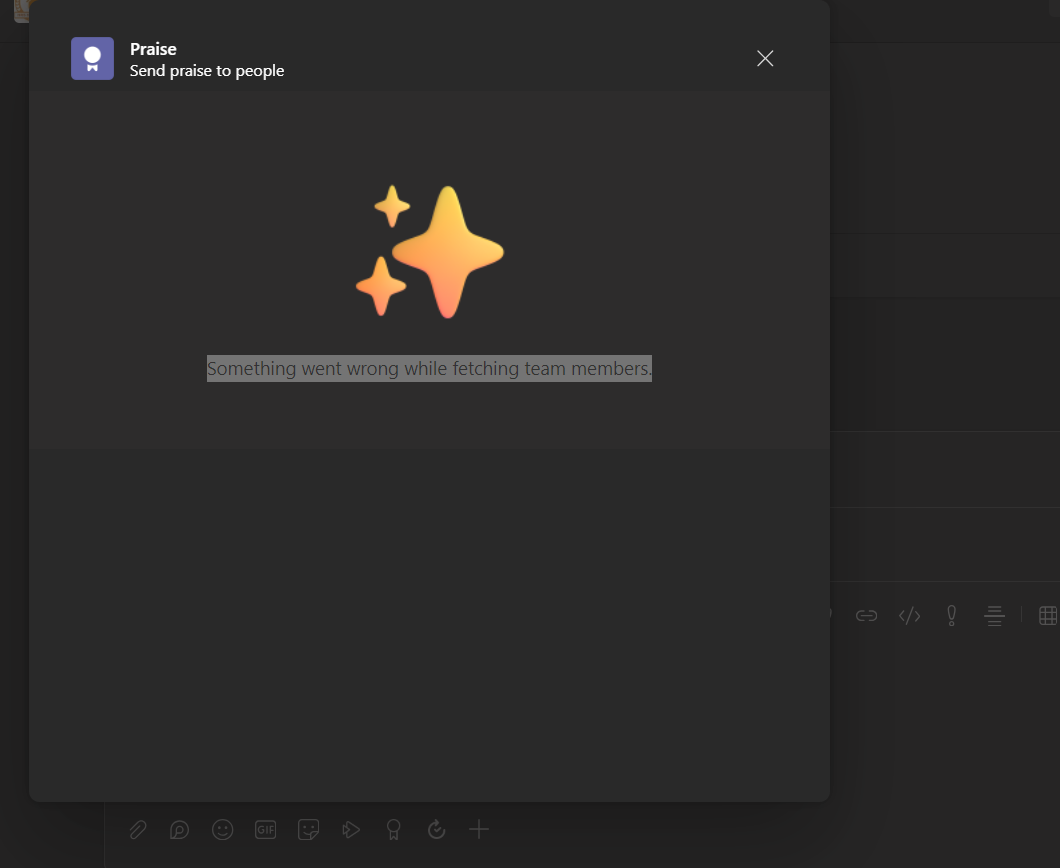Click the Praise app badge icon
The height and width of the screenshot is (868, 1060).
pos(93,59)
